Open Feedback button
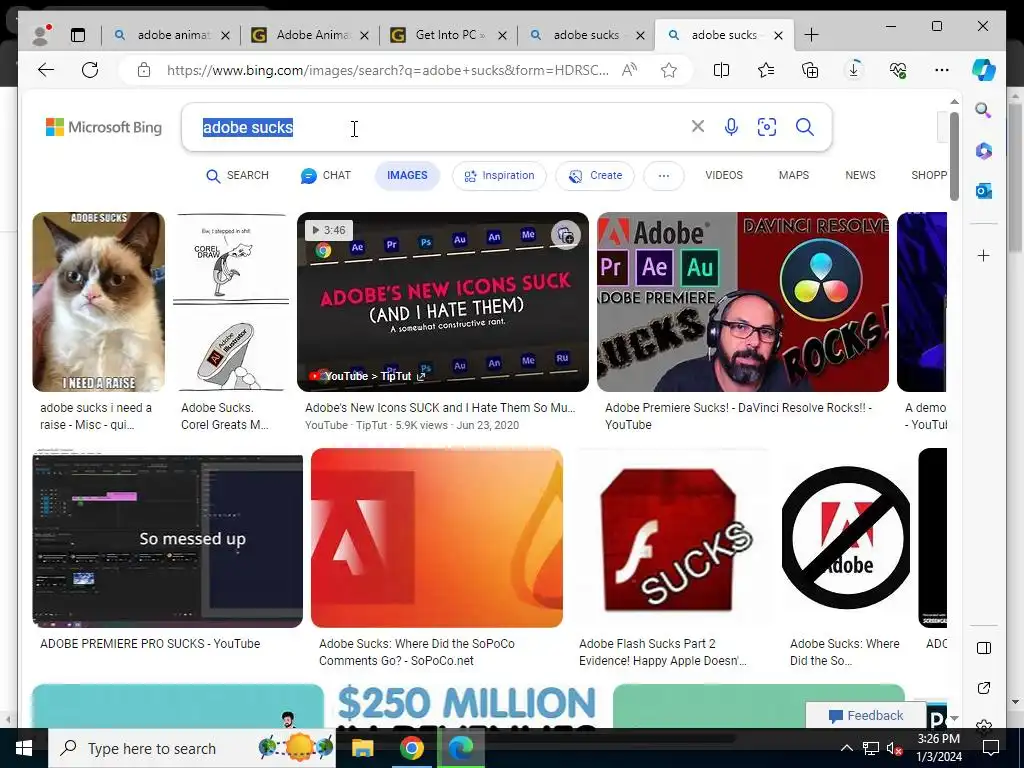The height and width of the screenshot is (768, 1024). click(865, 716)
